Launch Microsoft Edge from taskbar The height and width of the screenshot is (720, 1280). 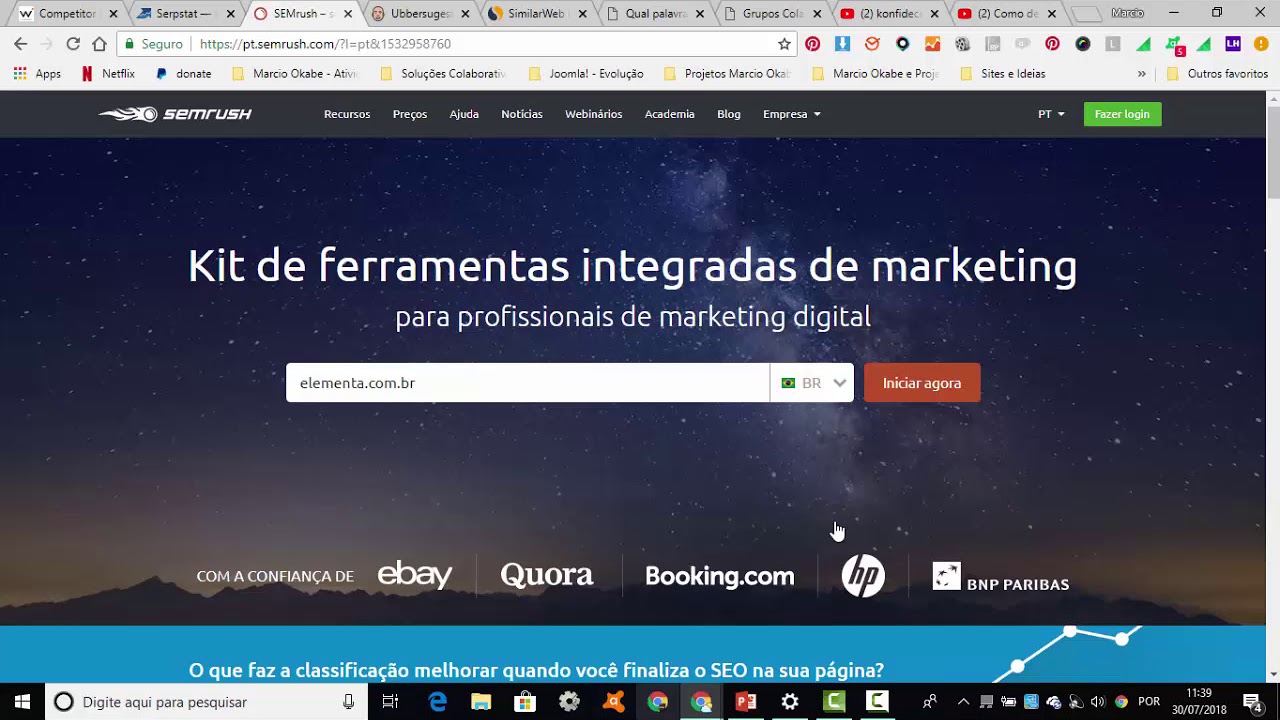pyautogui.click(x=437, y=702)
